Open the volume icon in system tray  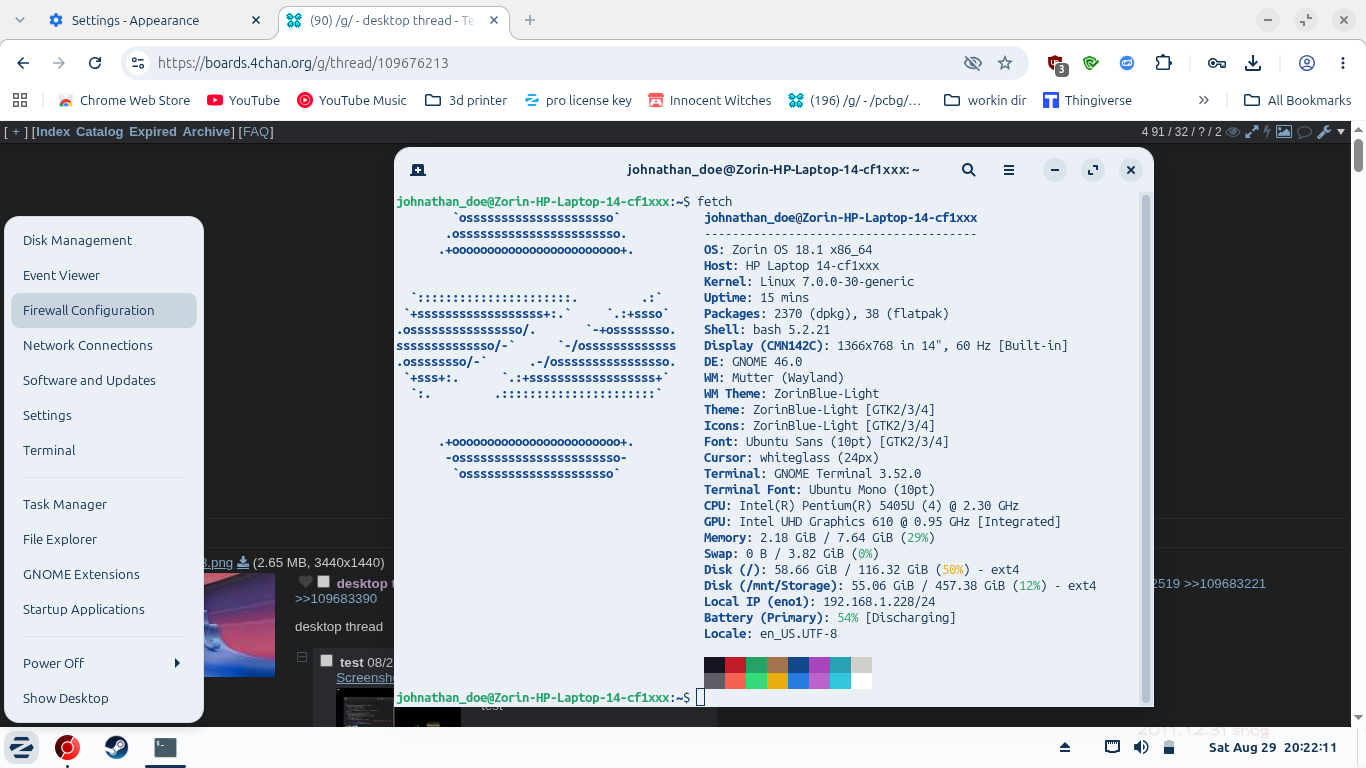point(1141,747)
